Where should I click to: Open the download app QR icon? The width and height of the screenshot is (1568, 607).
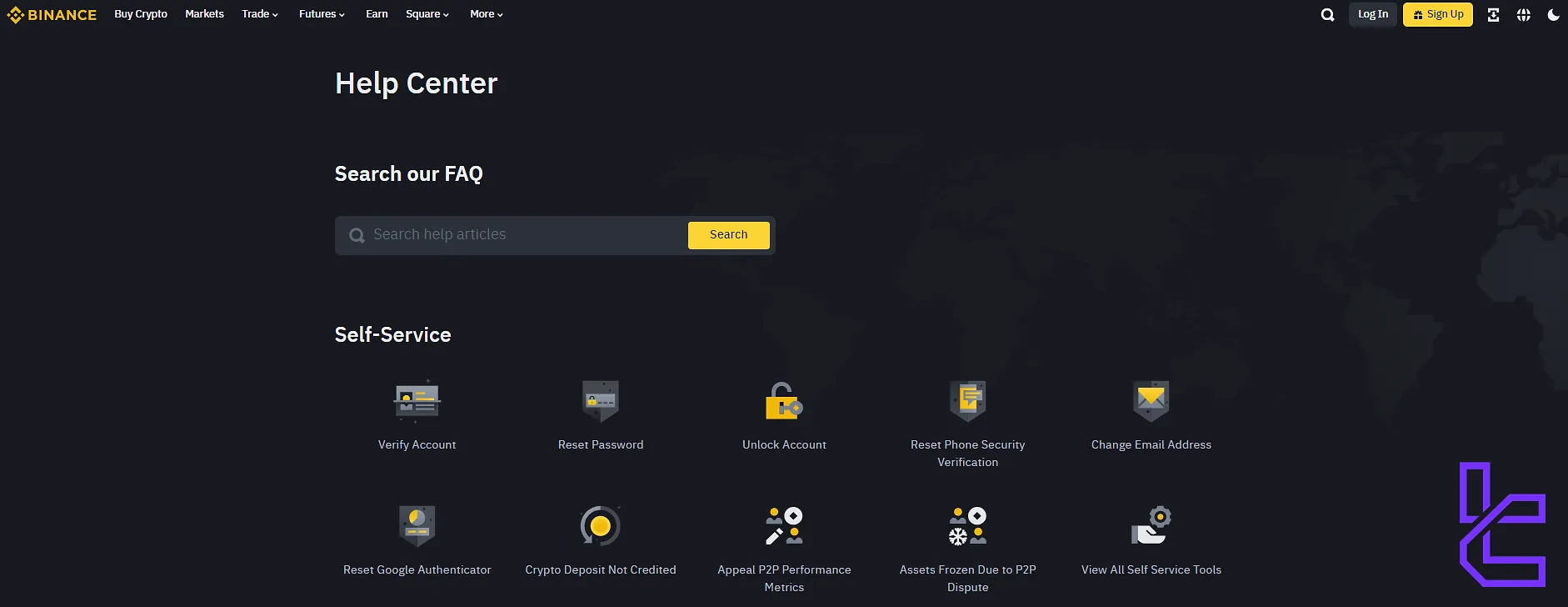point(1493,14)
